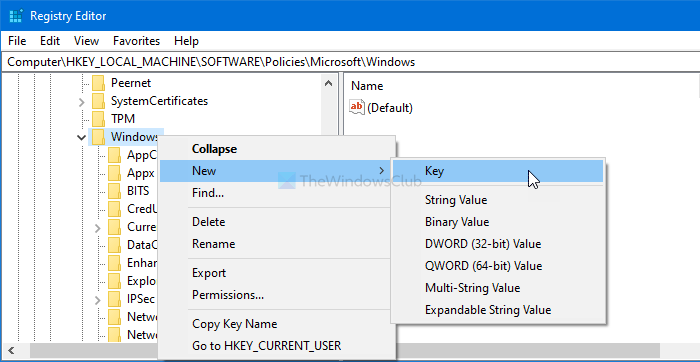
Task: Choose Rename in the context menu
Action: tap(278, 244)
